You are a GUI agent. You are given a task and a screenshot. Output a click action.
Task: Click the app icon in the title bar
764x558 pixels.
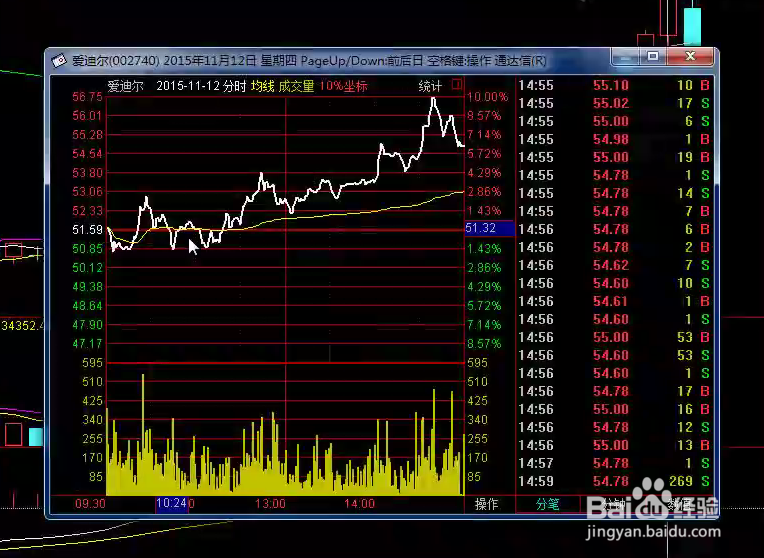click(59, 60)
